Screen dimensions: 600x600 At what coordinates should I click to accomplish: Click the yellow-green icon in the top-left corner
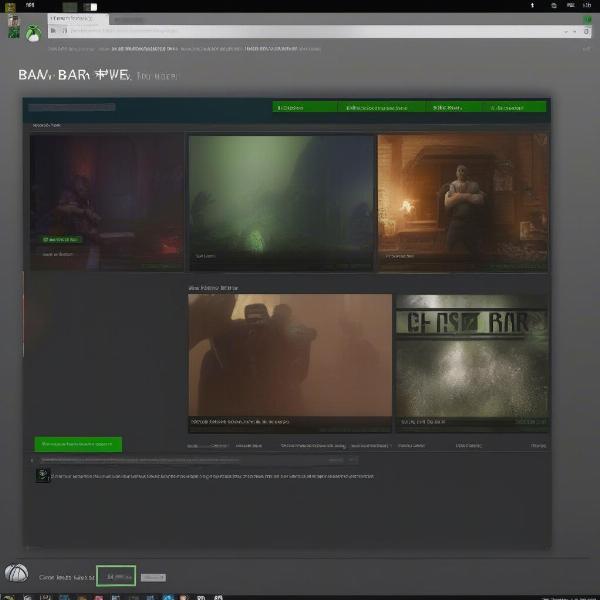pyautogui.click(x=10, y=7)
